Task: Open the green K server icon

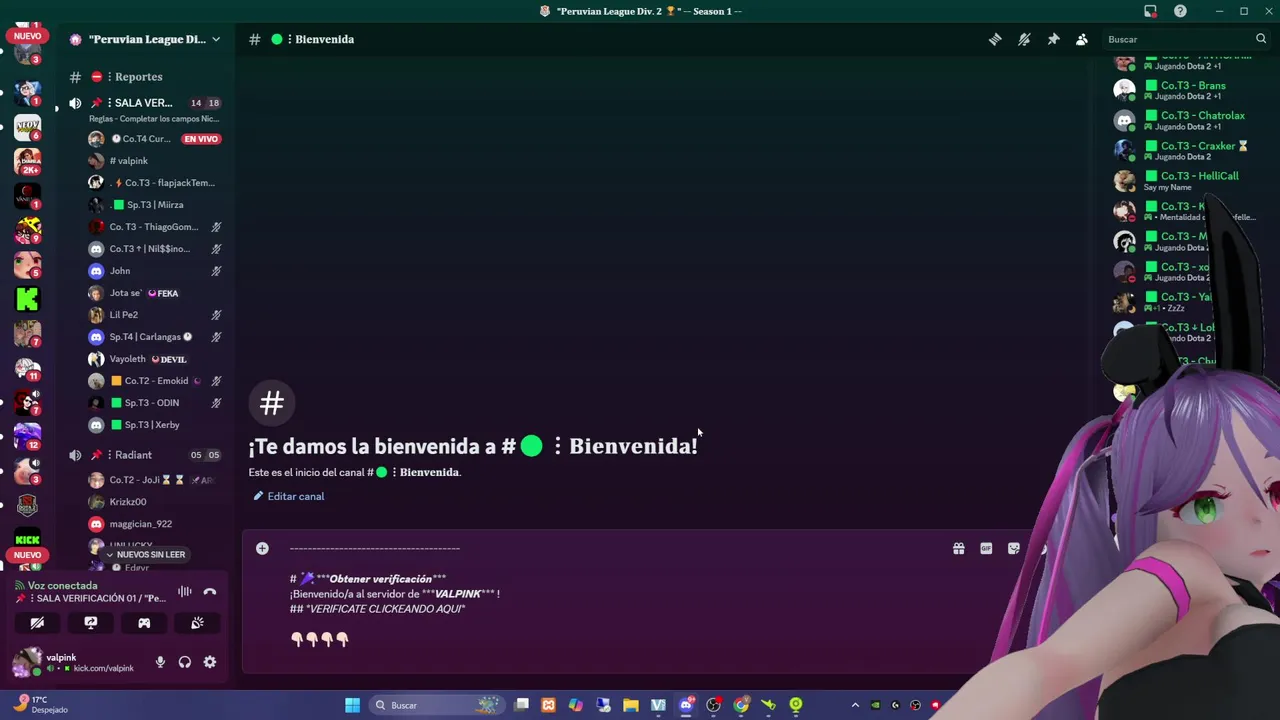Action: (27, 298)
